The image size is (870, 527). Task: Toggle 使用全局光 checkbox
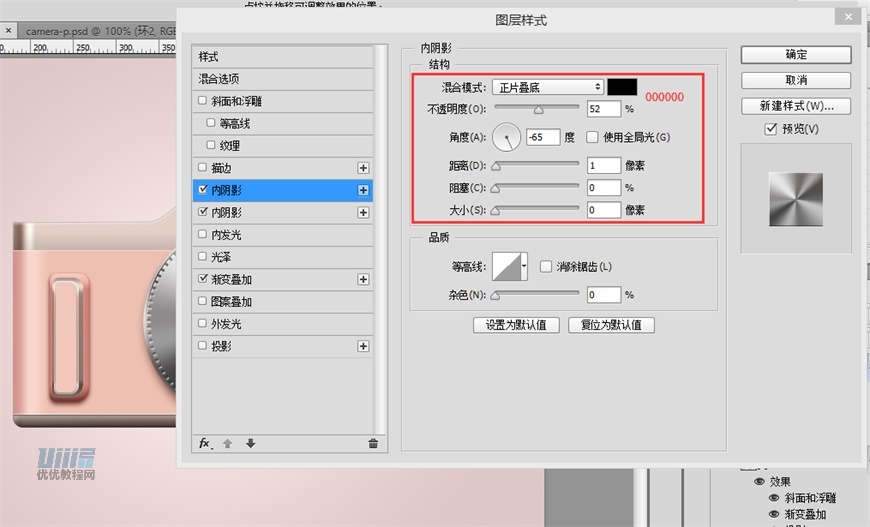pos(592,137)
